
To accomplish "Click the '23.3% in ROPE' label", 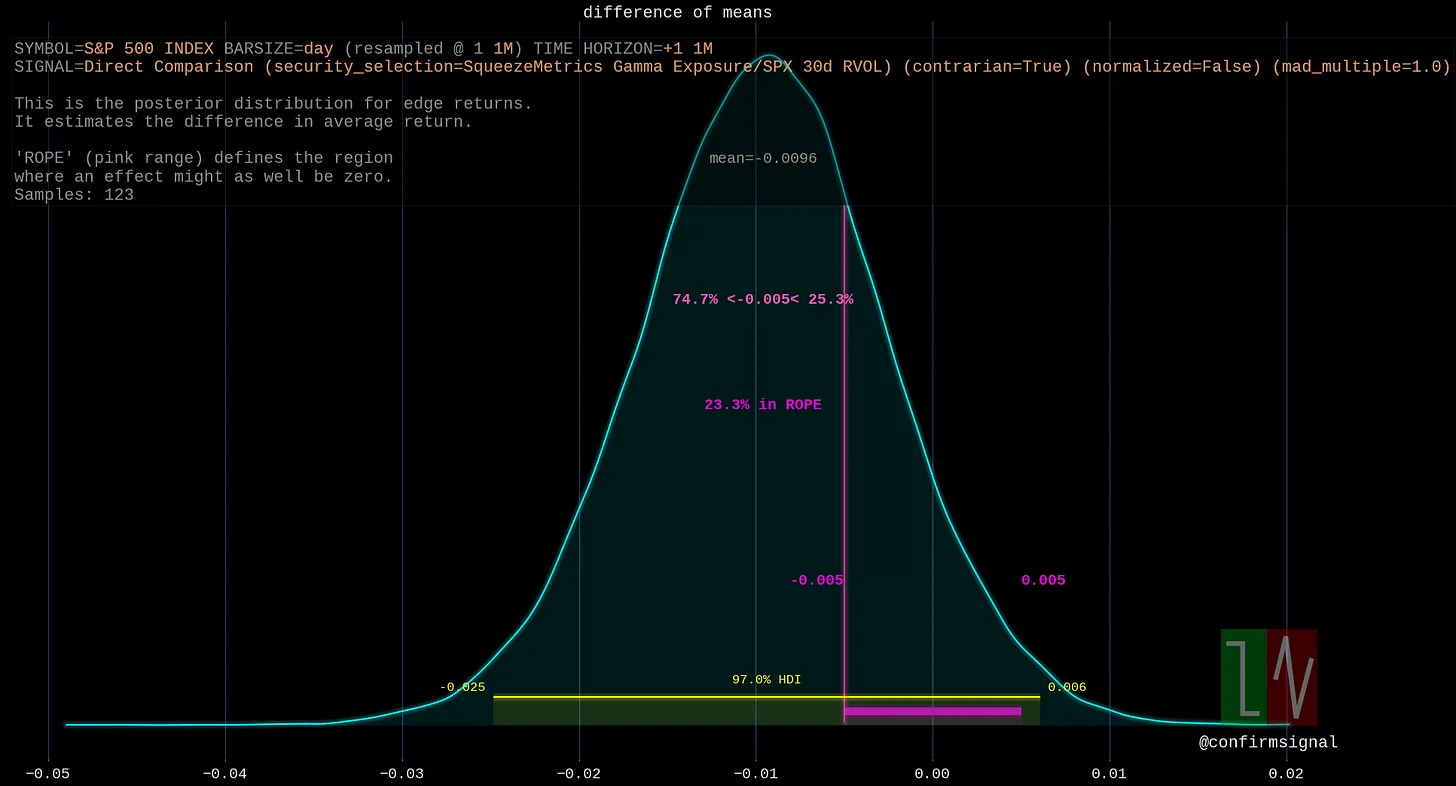I will coord(763,405).
